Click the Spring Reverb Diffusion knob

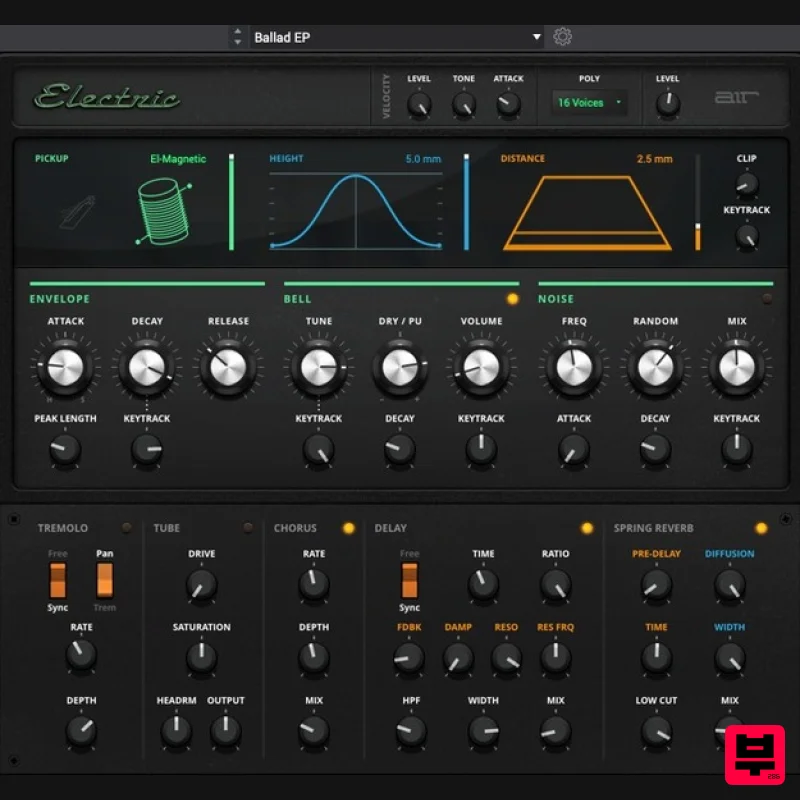coord(729,584)
